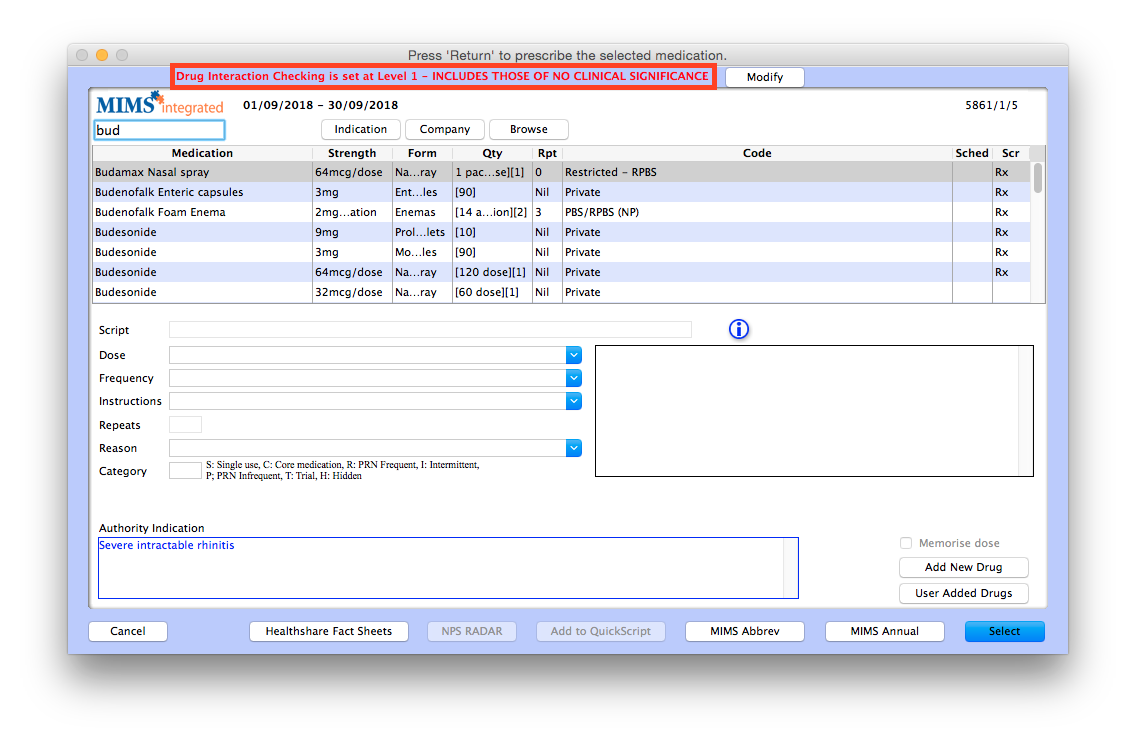Cancel the prescribing dialog
Image resolution: width=1136 pixels, height=746 pixels.
pos(127,631)
